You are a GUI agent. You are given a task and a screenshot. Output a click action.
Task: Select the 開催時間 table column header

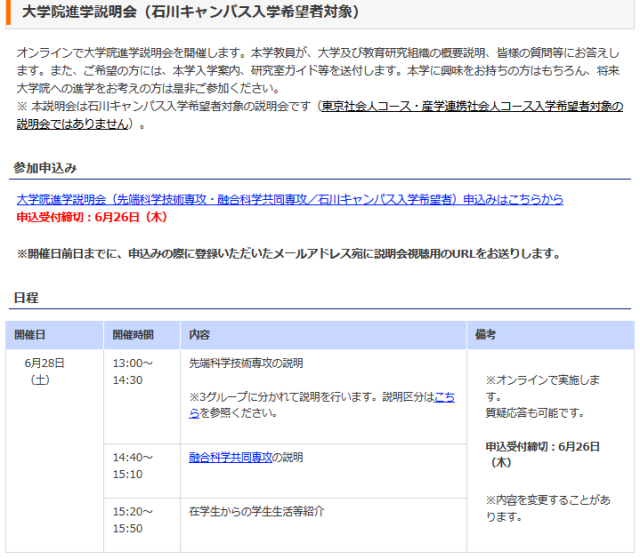133,334
